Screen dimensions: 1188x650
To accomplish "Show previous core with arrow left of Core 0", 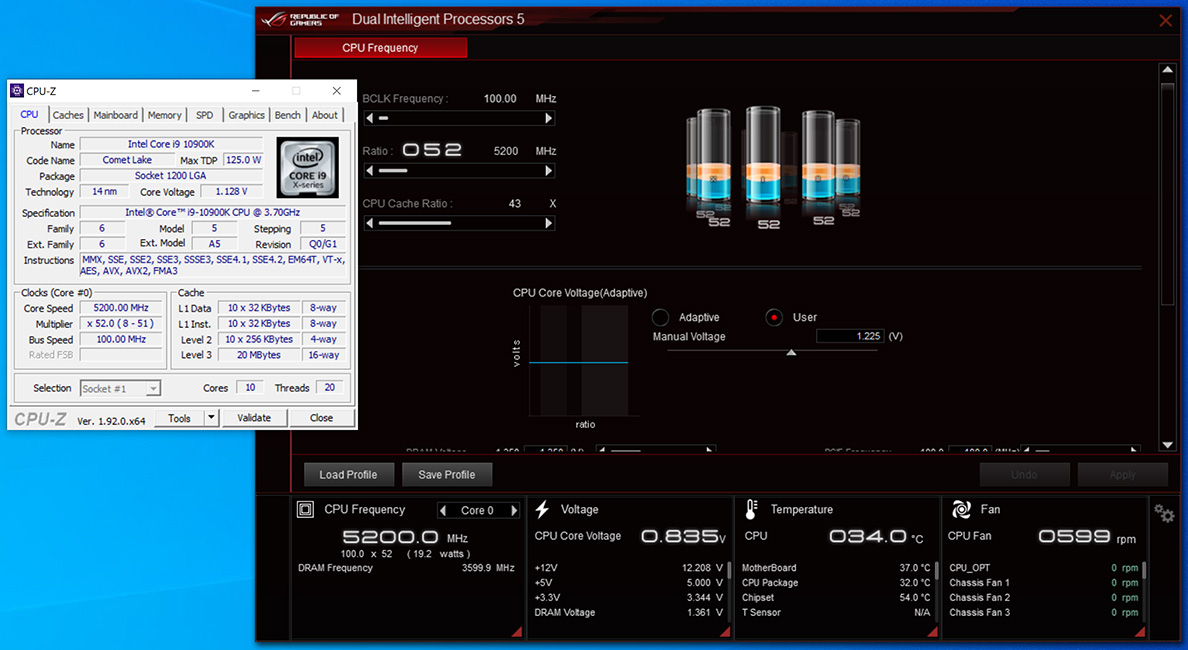I will 443,511.
